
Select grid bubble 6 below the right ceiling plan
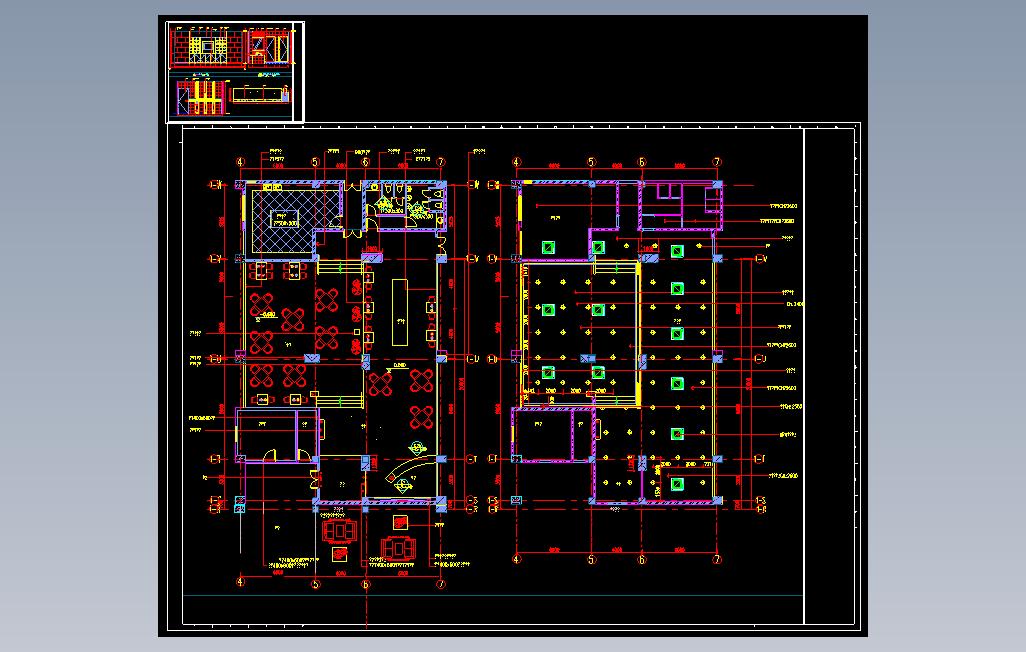pyautogui.click(x=642, y=559)
